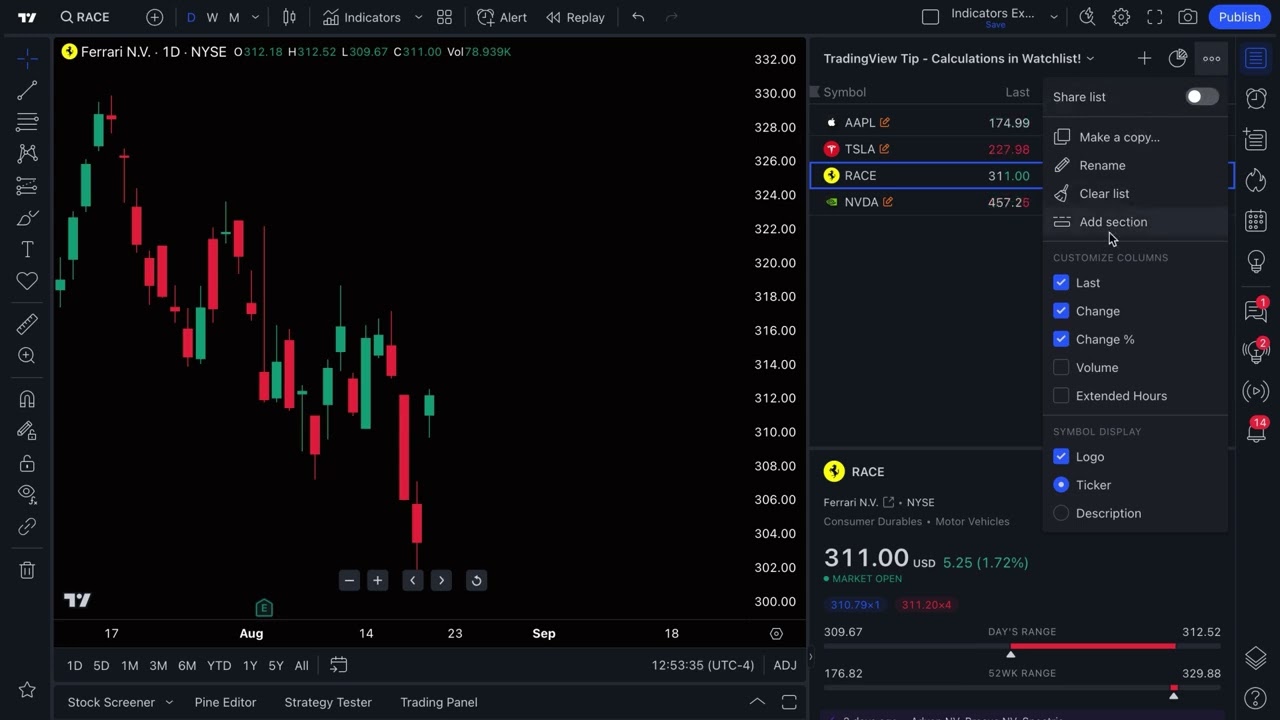This screenshot has height=720, width=1280.
Task: Select the heart icon tool
Action: [x=27, y=281]
